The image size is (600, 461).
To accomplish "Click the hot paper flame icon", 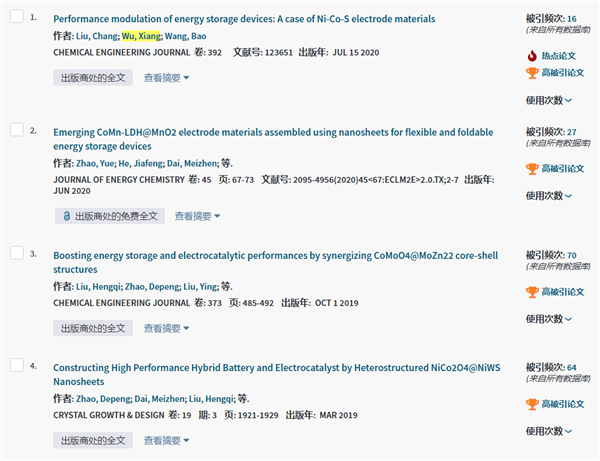I will point(532,57).
